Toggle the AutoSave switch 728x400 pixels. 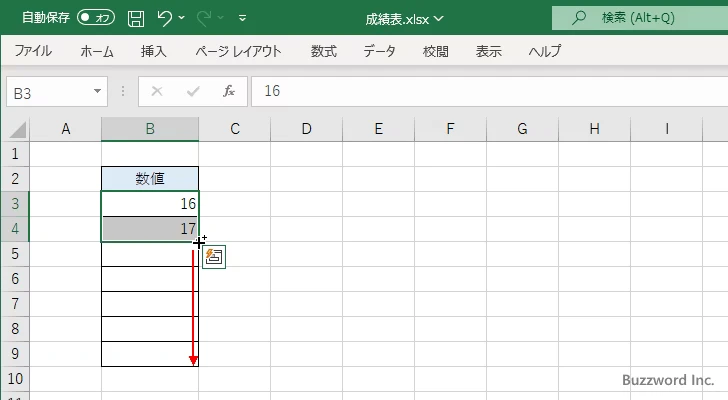pos(96,18)
